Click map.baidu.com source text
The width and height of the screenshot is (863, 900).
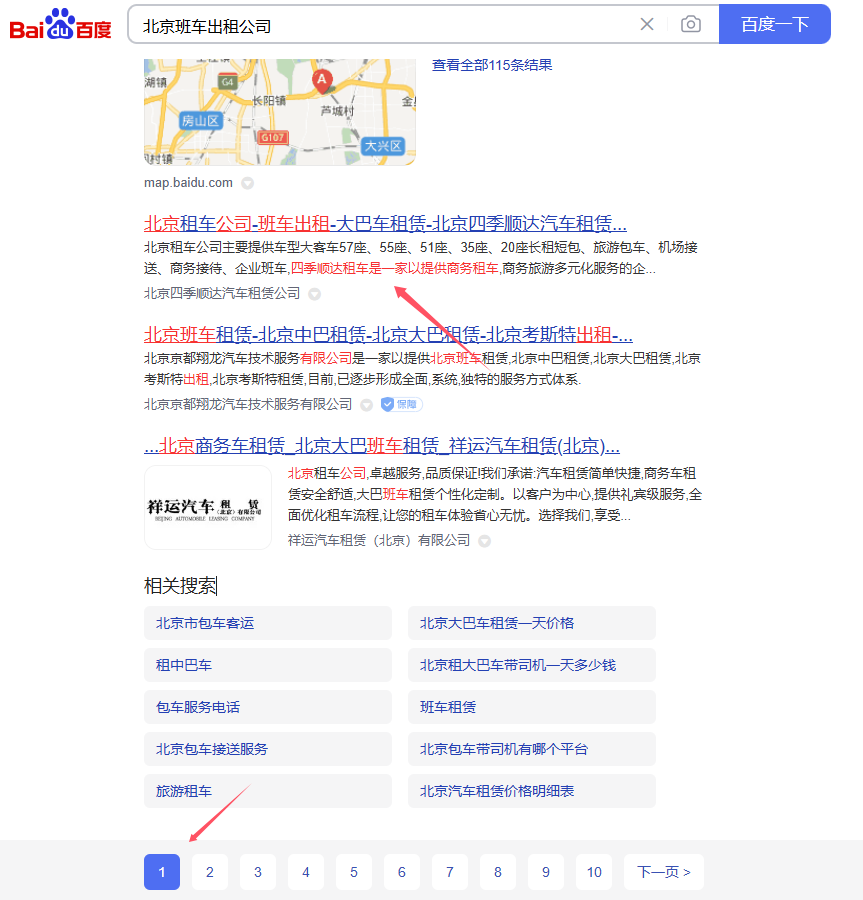point(188,183)
